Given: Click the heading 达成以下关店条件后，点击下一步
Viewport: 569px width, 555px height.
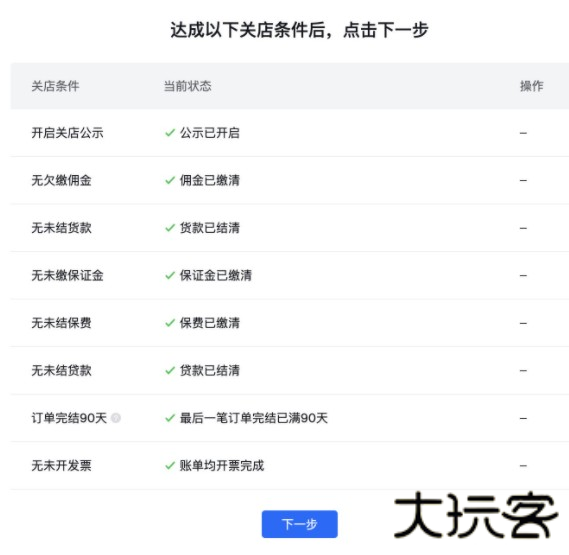Looking at the screenshot, I should click(x=299, y=30).
